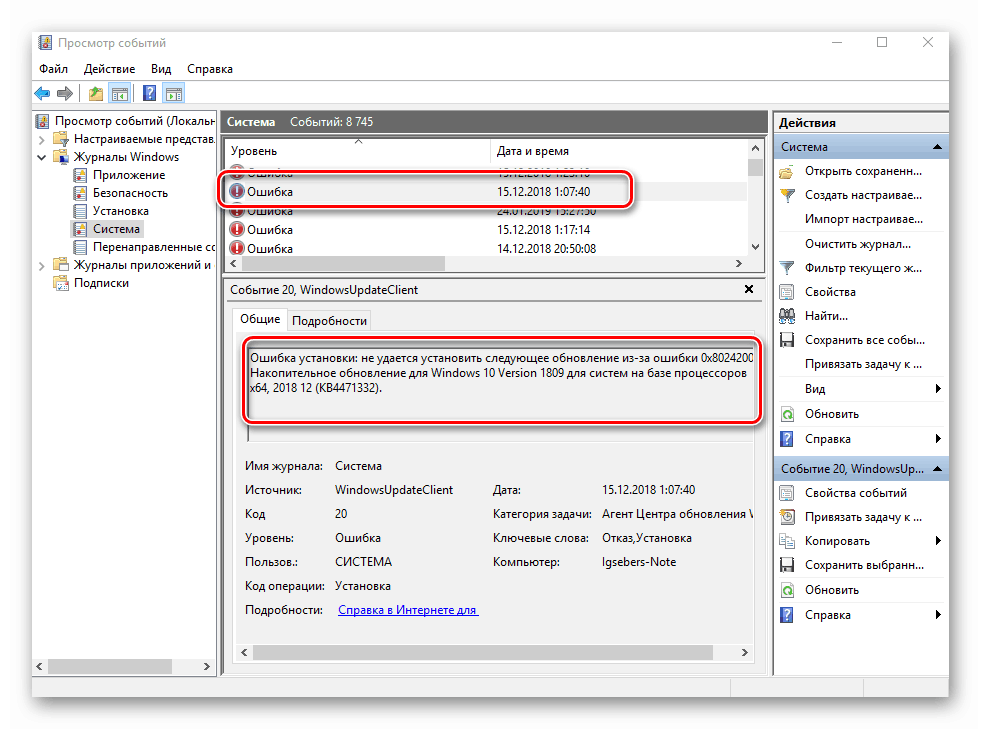Image resolution: width=981 pixels, height=729 pixels.
Task: Click Импорт настраивае... action
Action: click(863, 219)
